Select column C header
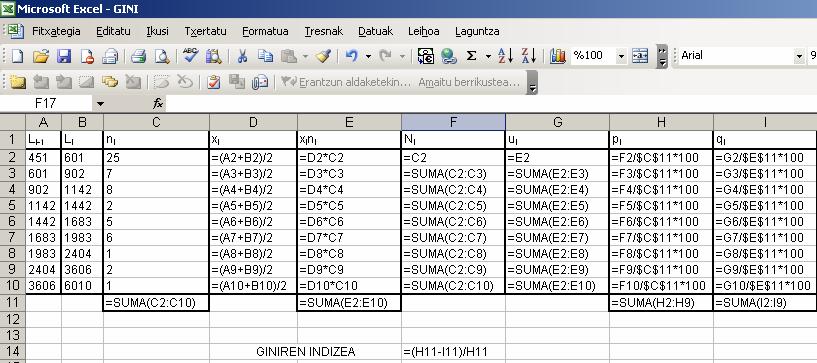Screen dimensions: 817x363 click(x=156, y=122)
